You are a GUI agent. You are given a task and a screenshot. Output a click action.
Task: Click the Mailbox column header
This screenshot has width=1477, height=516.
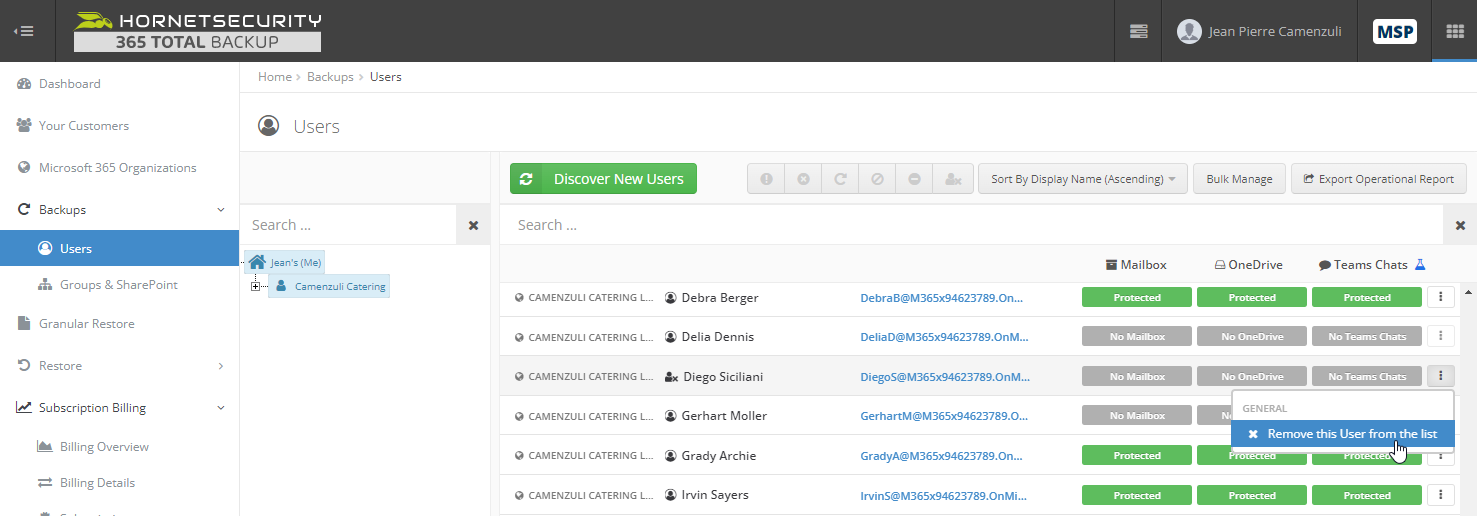coord(1136,265)
